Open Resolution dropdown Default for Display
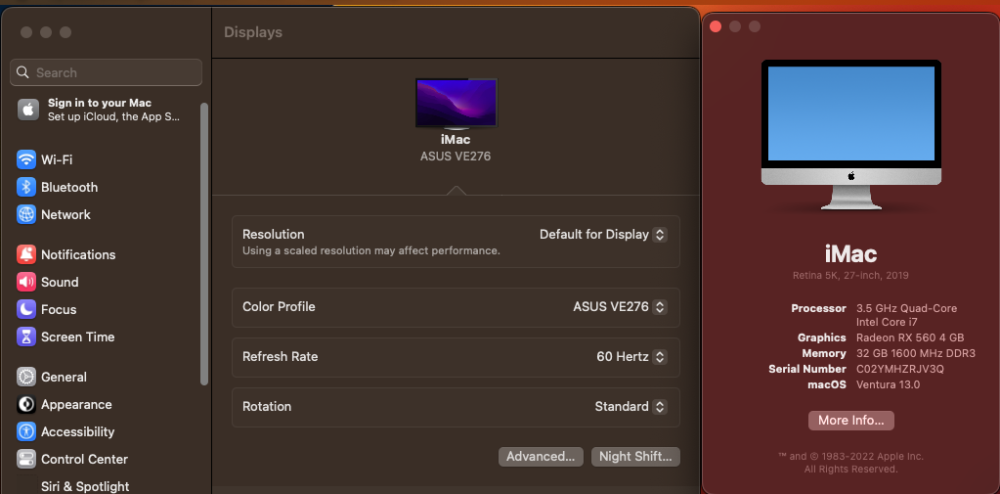 pyautogui.click(x=603, y=235)
